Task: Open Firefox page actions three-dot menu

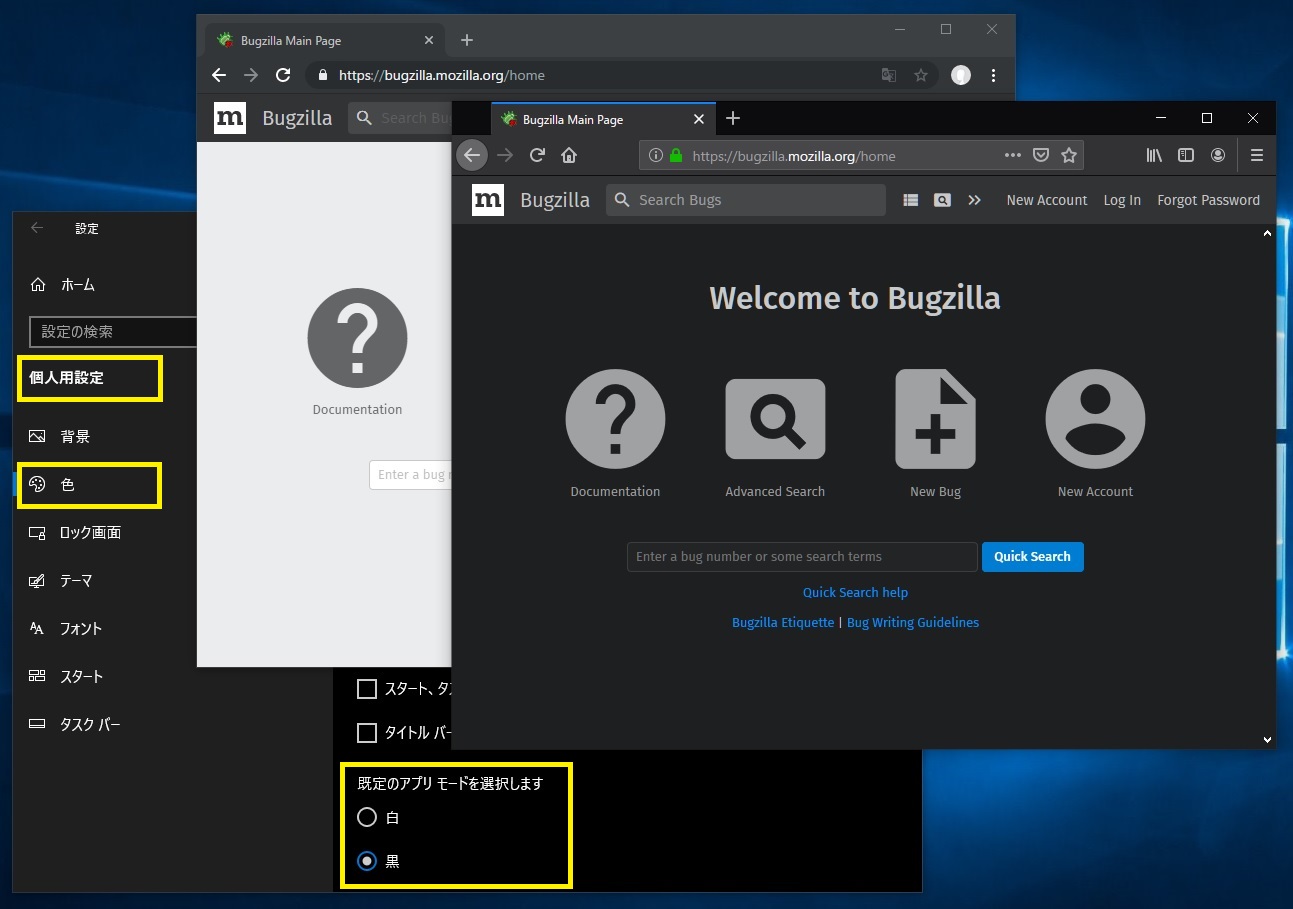Action: tap(1012, 155)
